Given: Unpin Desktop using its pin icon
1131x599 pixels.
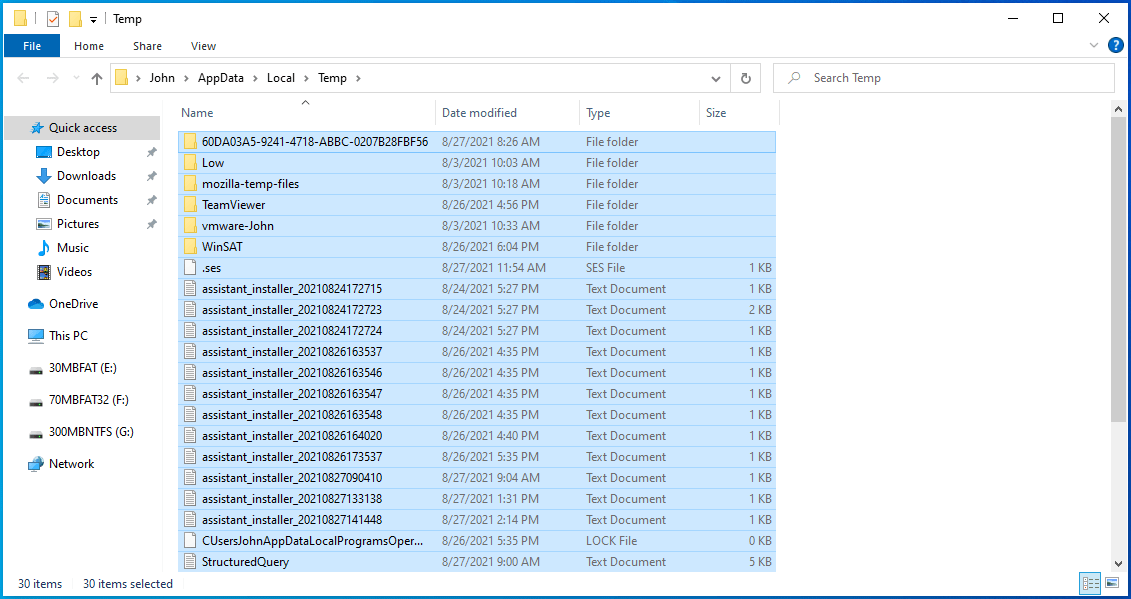Looking at the screenshot, I should [x=151, y=152].
